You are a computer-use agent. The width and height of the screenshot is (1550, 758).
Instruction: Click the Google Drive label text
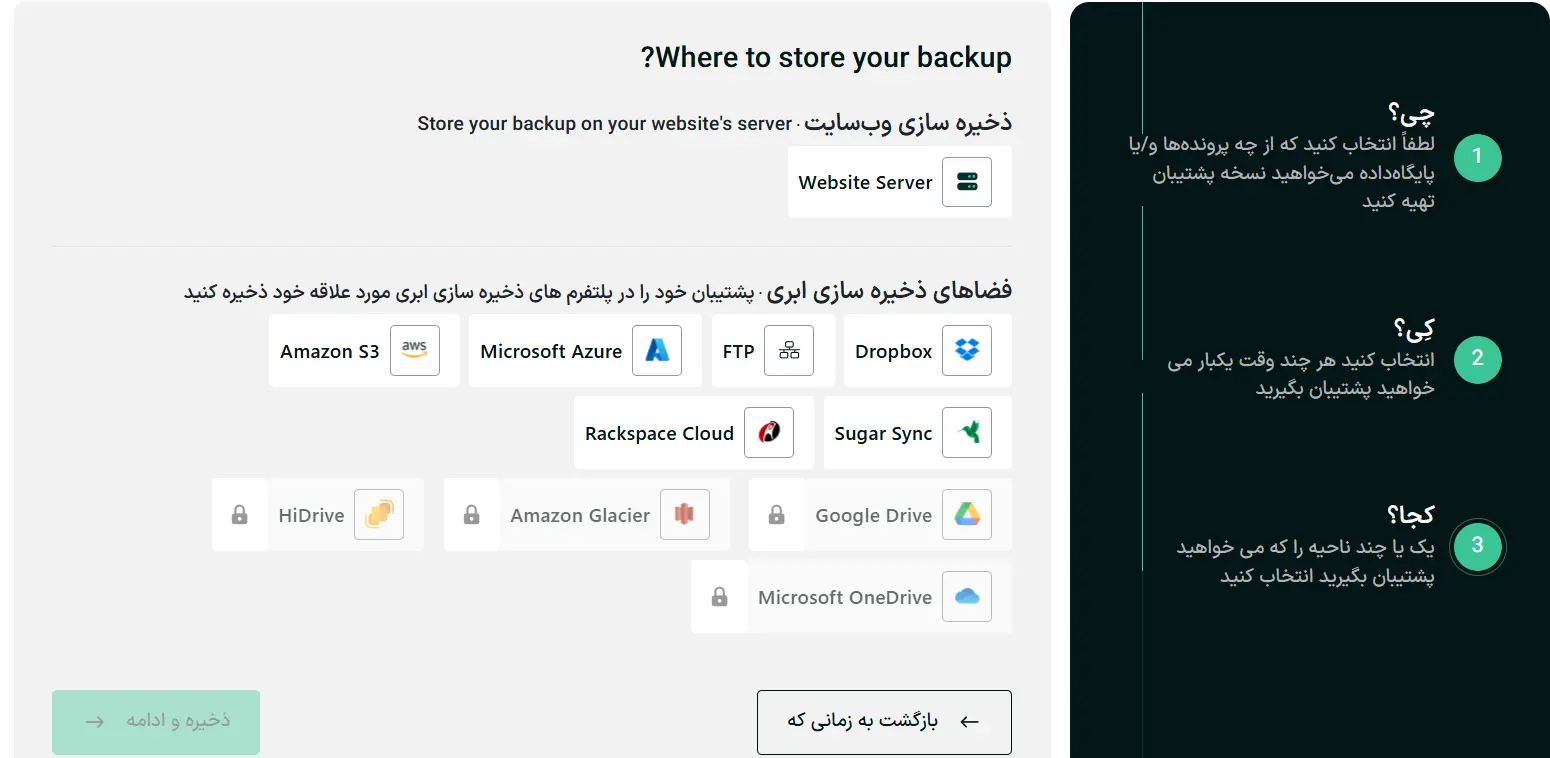point(873,515)
